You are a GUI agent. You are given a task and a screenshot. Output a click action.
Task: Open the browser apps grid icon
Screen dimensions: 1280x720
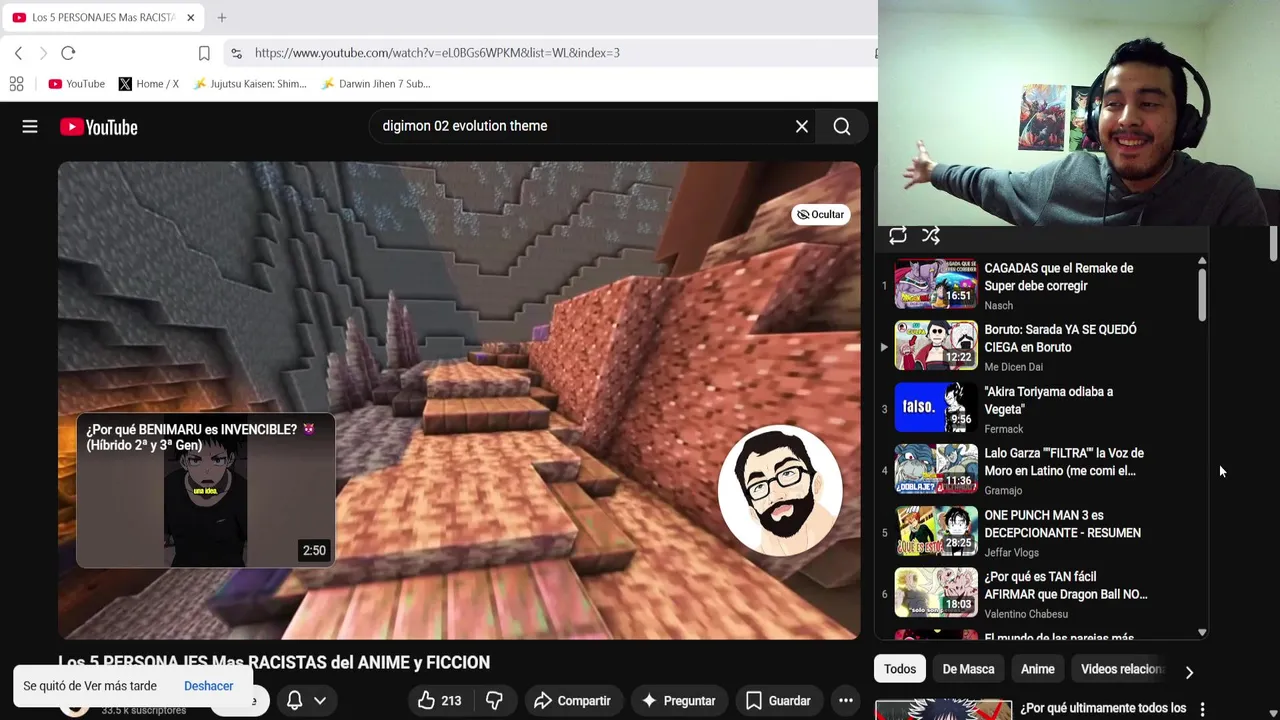(x=16, y=84)
